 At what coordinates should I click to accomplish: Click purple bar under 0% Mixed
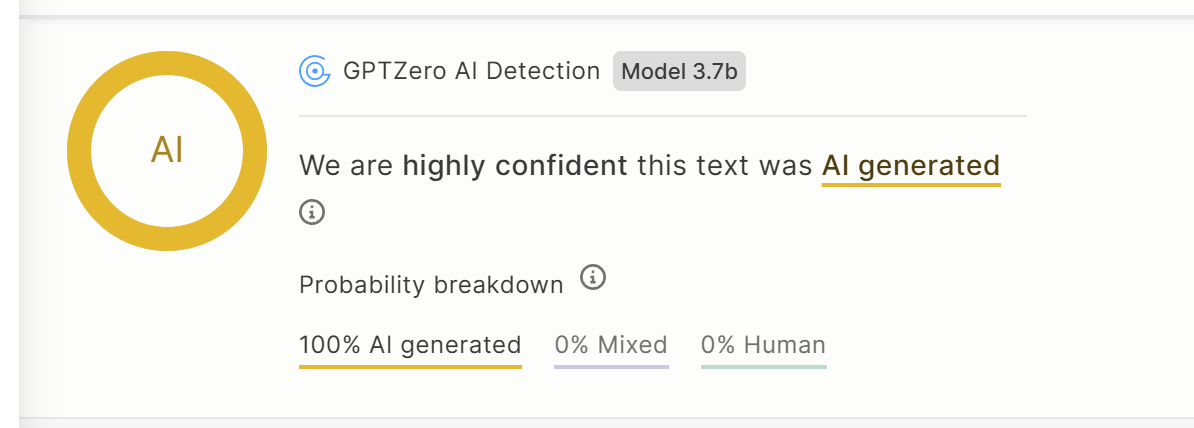(x=611, y=366)
